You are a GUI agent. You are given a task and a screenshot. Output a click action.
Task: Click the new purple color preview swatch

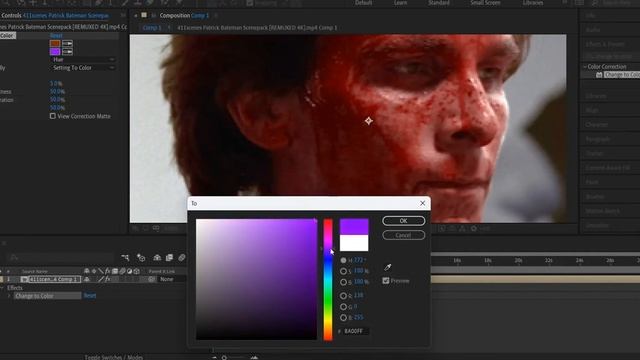[354, 227]
